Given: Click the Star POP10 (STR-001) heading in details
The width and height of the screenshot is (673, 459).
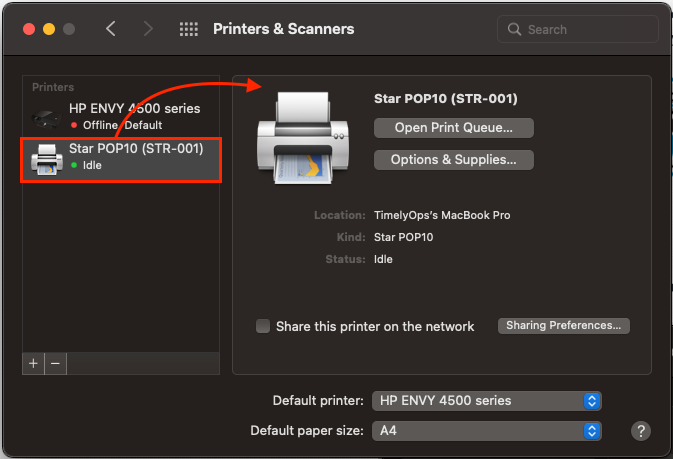Looking at the screenshot, I should (x=446, y=99).
